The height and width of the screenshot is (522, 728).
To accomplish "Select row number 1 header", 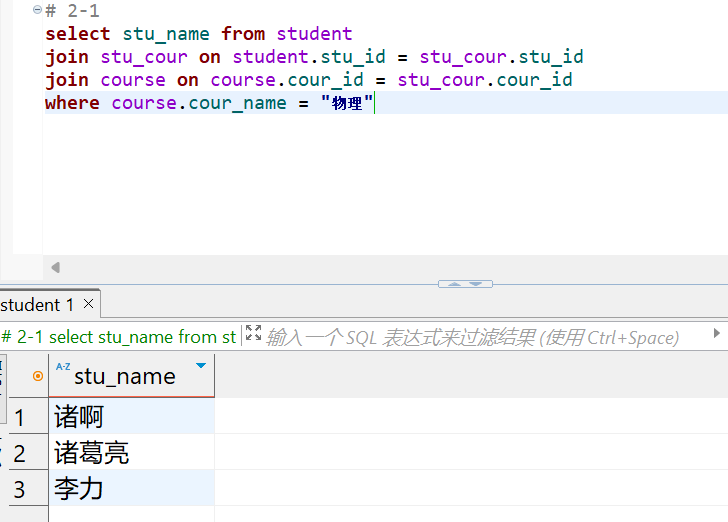I will (x=20, y=417).
